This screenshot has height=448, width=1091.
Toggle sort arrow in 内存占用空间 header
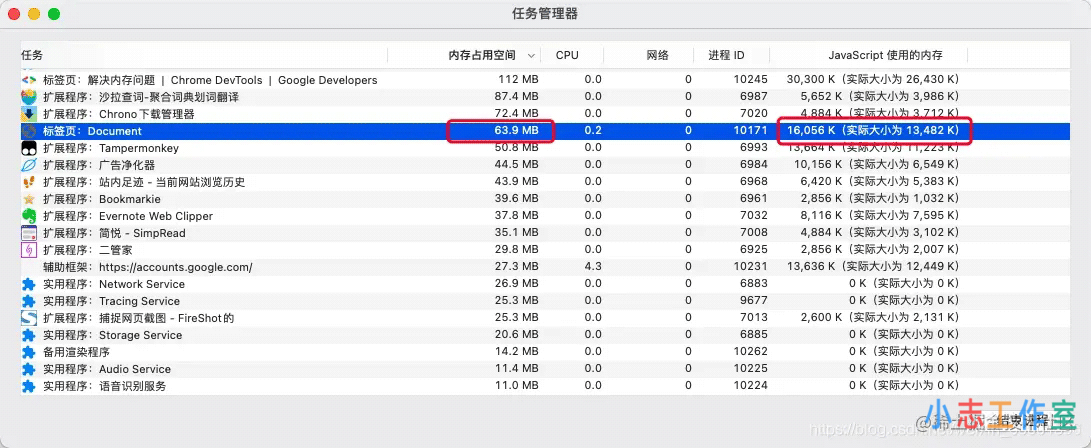click(x=532, y=56)
